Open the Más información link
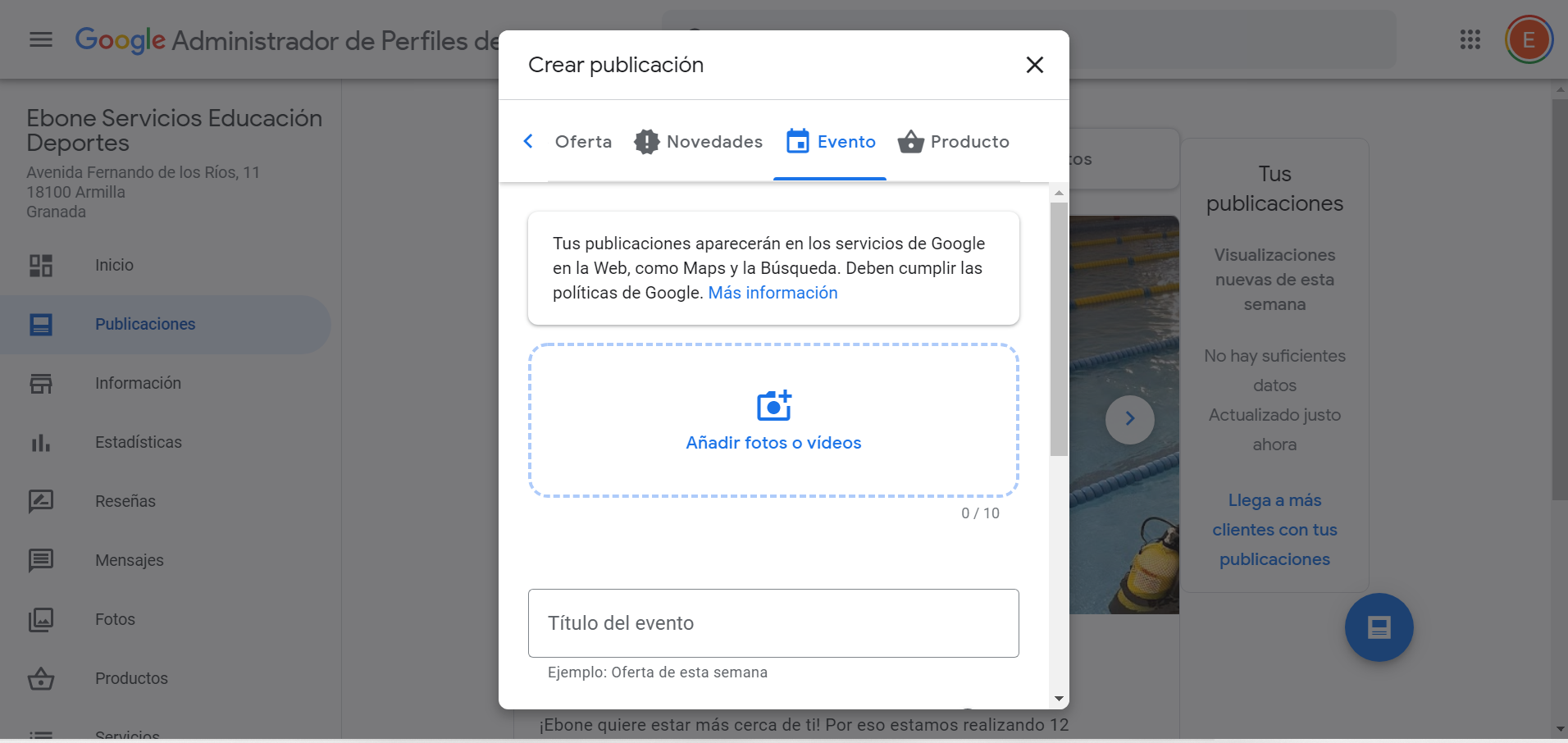 773,293
